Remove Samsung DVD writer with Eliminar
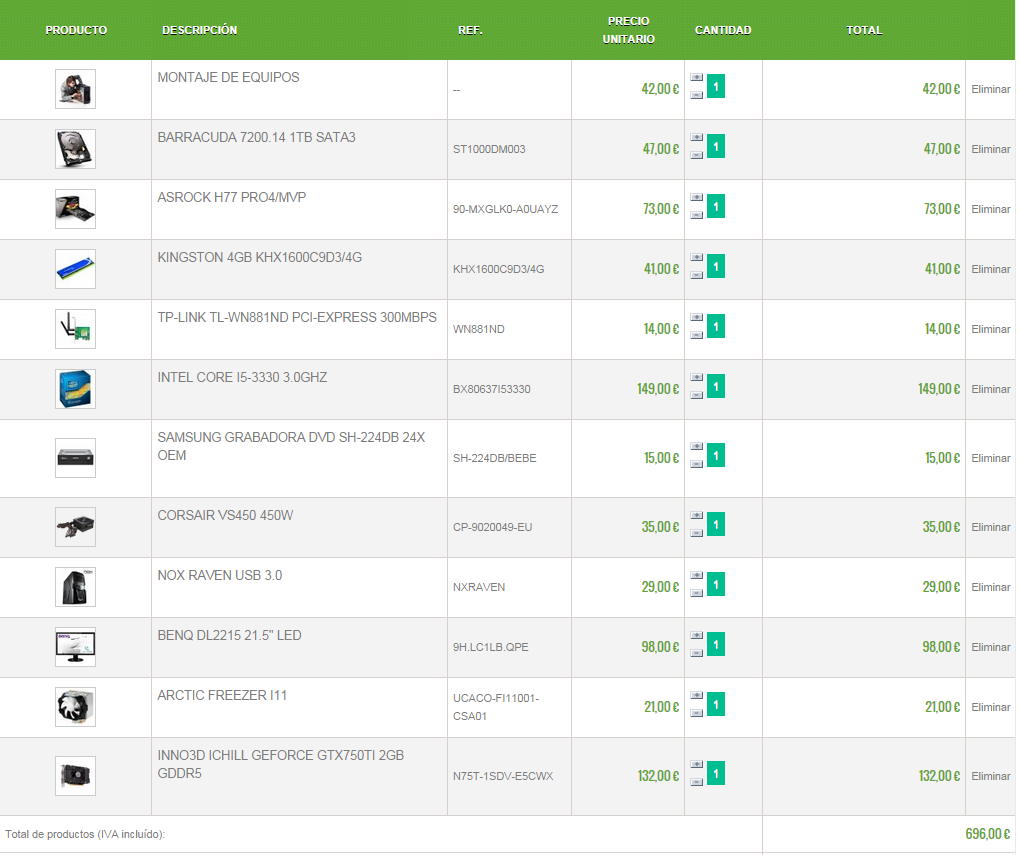The height and width of the screenshot is (855, 1020). click(991, 457)
